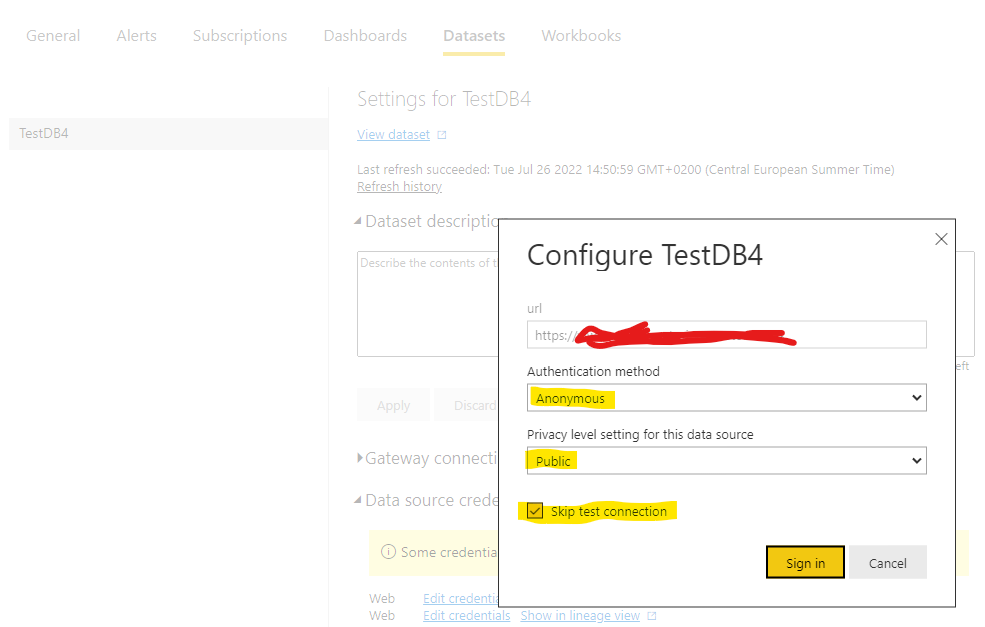
Task: Click the info icon in the credentials warning
Action: pyautogui.click(x=386, y=552)
